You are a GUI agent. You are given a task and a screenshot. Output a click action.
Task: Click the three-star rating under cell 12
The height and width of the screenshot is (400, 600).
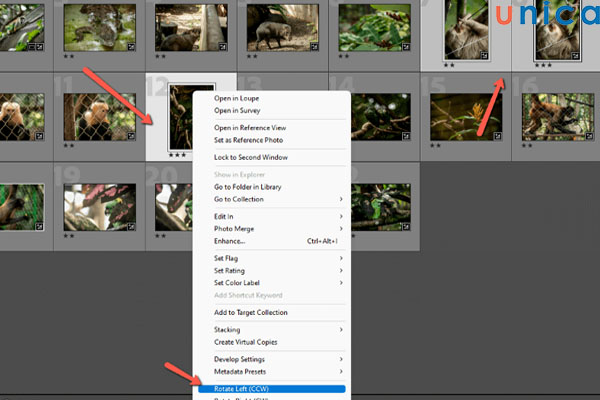click(x=178, y=155)
